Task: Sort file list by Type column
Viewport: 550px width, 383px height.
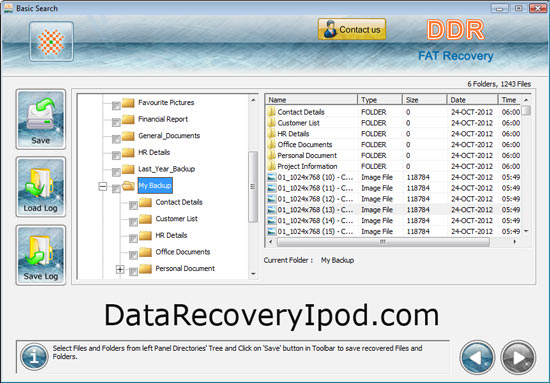Action: pos(380,100)
